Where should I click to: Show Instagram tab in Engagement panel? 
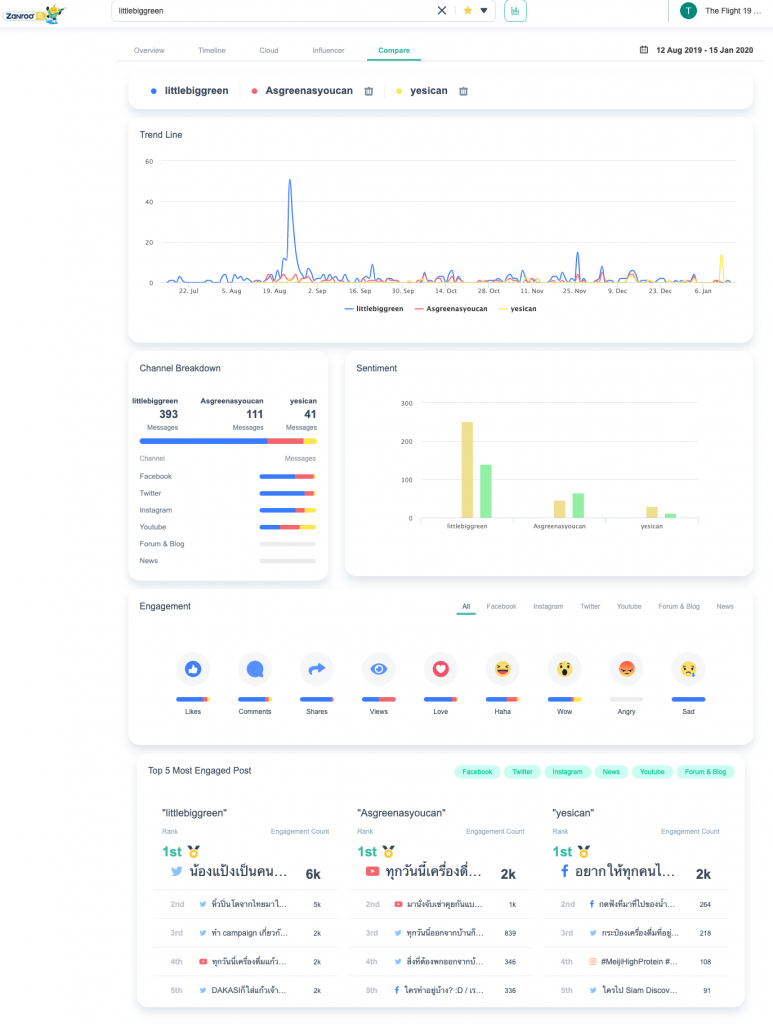(547, 606)
